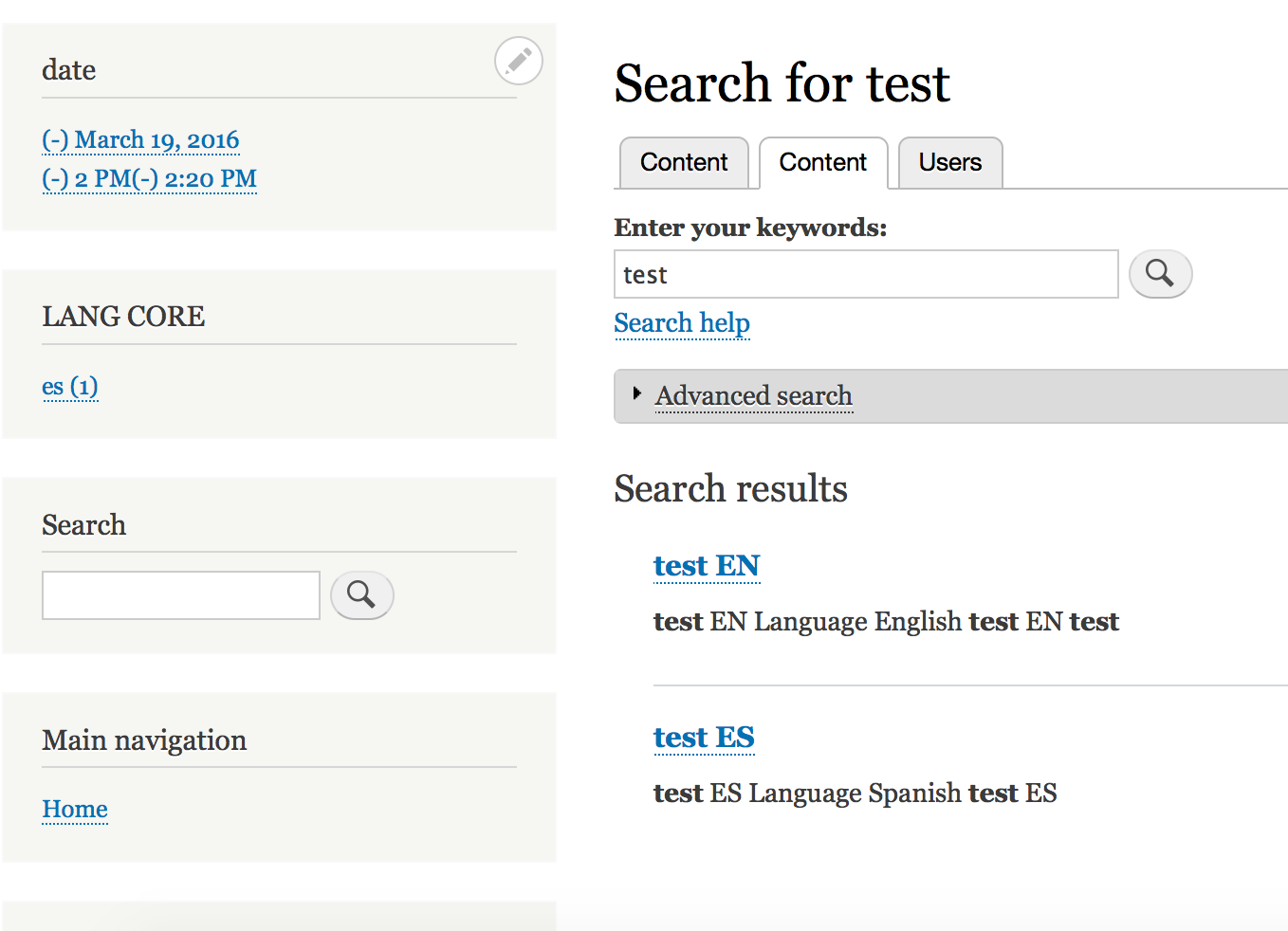1288x931 pixels.
Task: Go to Home in Main navigation
Action: click(75, 810)
